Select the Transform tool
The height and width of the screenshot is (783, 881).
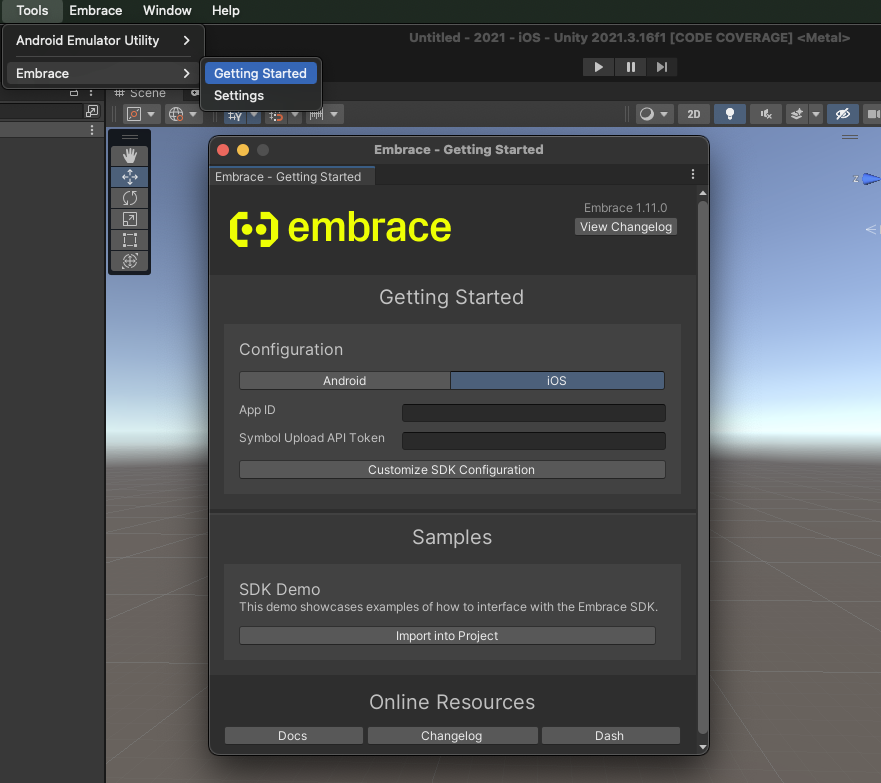130,261
